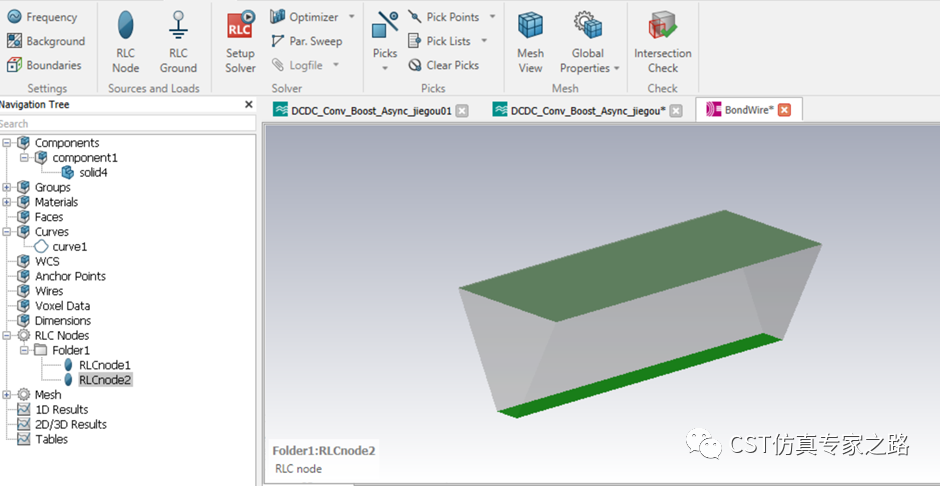Add an RLC Node
940x486 pixels.
(x=126, y=43)
